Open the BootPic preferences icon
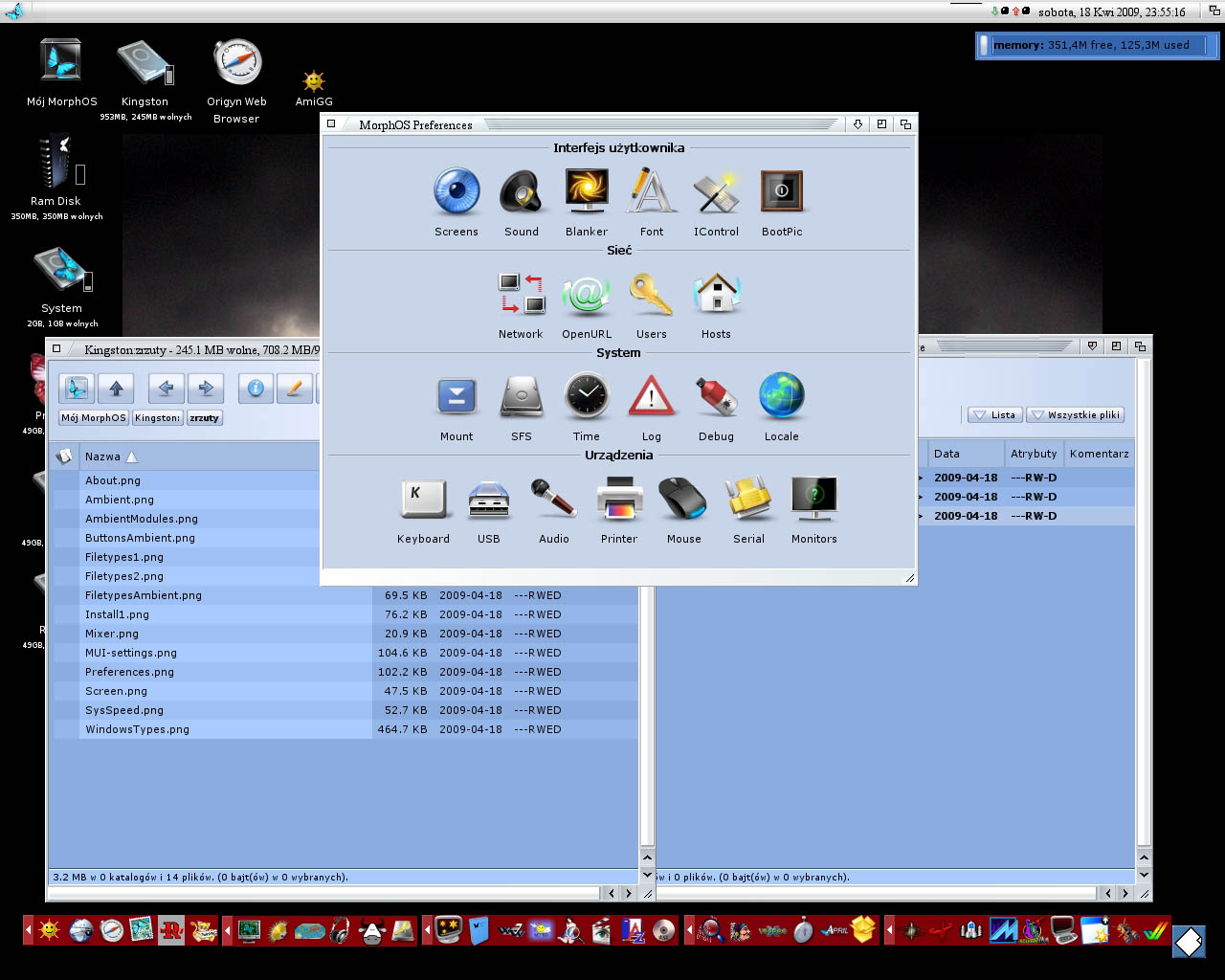The width and height of the screenshot is (1225, 980). pyautogui.click(x=782, y=192)
